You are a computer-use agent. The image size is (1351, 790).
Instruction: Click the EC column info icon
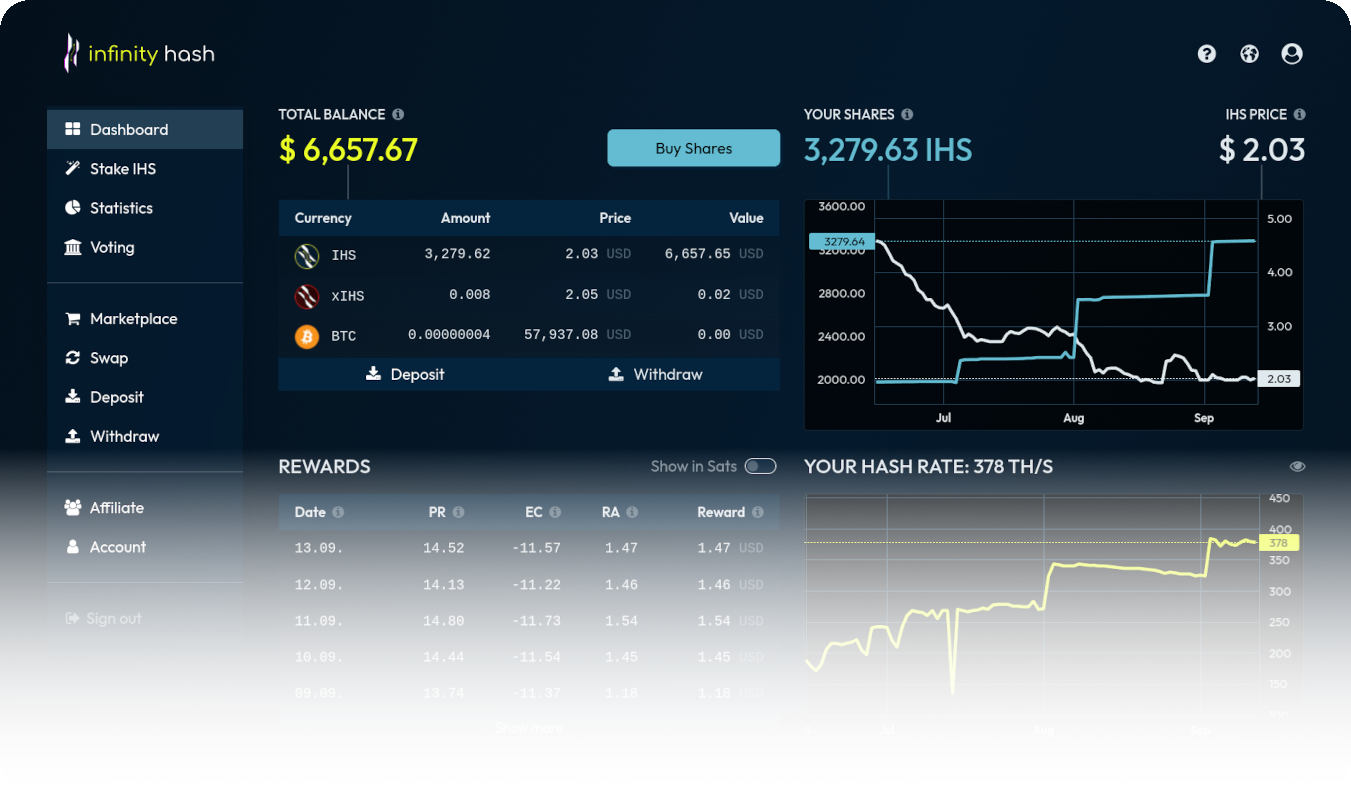555,512
